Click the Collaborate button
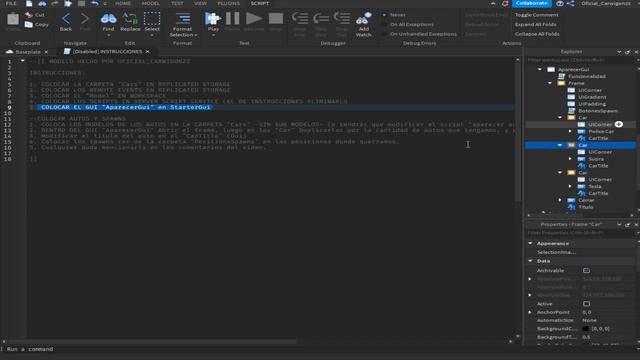Image resolution: width=640 pixels, height=360 pixels. pos(531,3)
